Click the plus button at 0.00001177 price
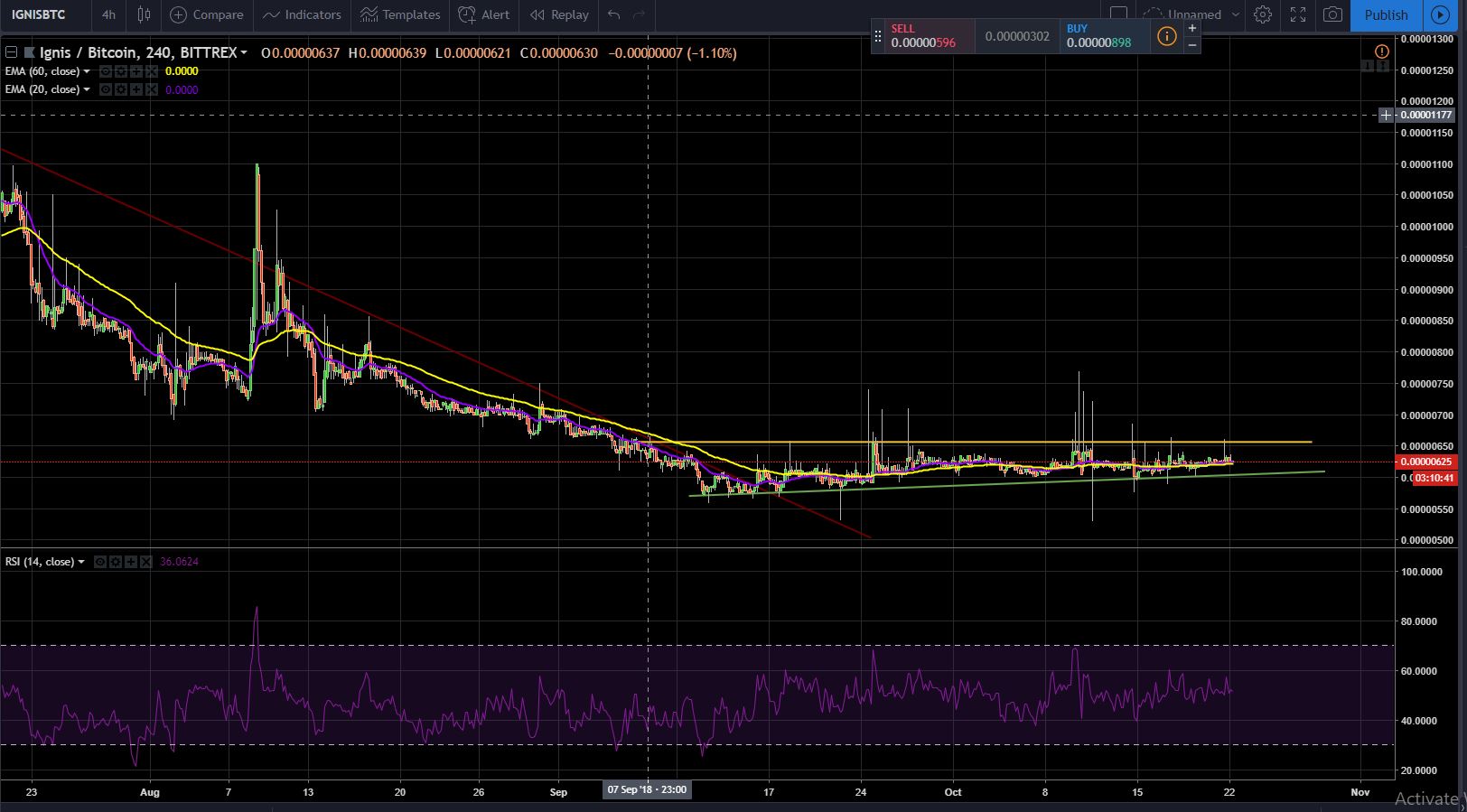Image resolution: width=1467 pixels, height=812 pixels. (1387, 115)
